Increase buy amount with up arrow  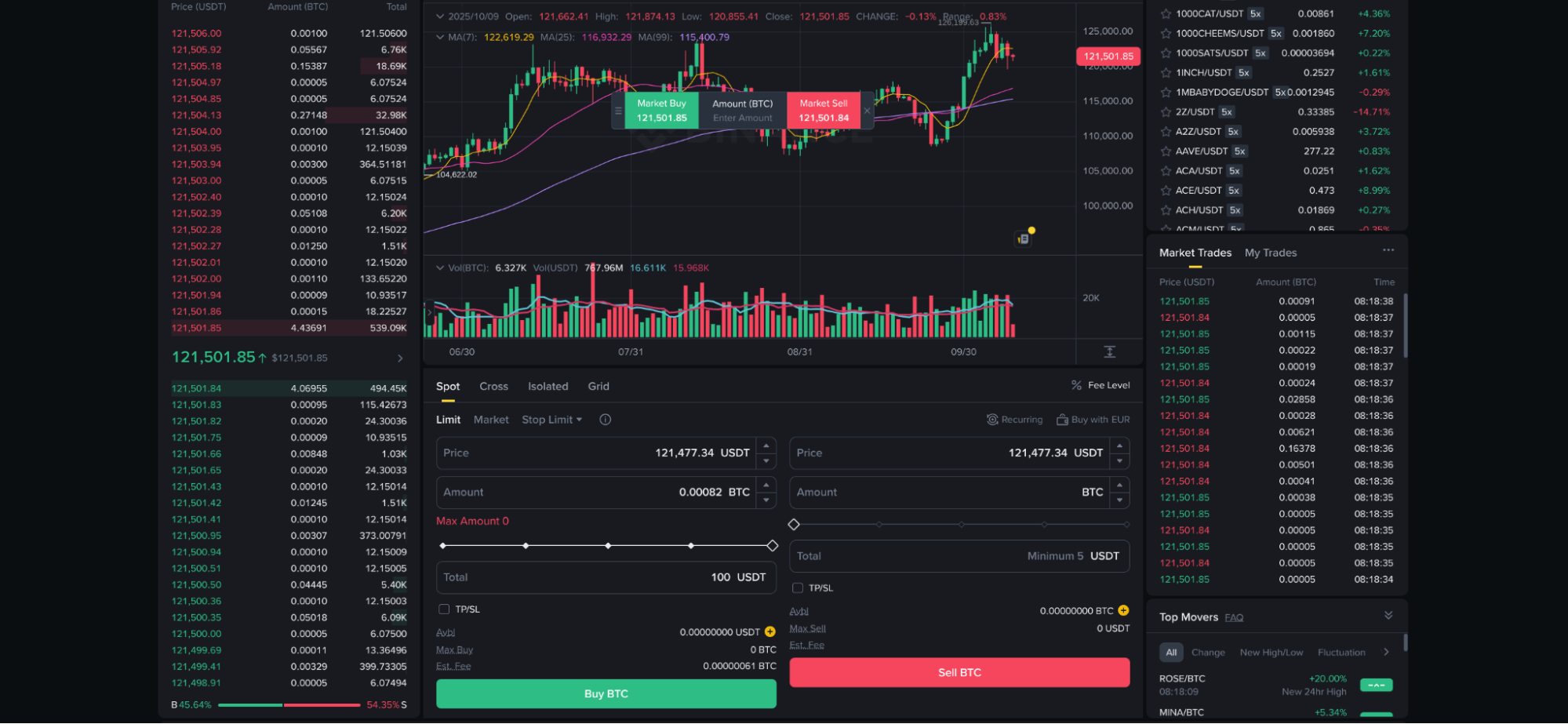(766, 485)
